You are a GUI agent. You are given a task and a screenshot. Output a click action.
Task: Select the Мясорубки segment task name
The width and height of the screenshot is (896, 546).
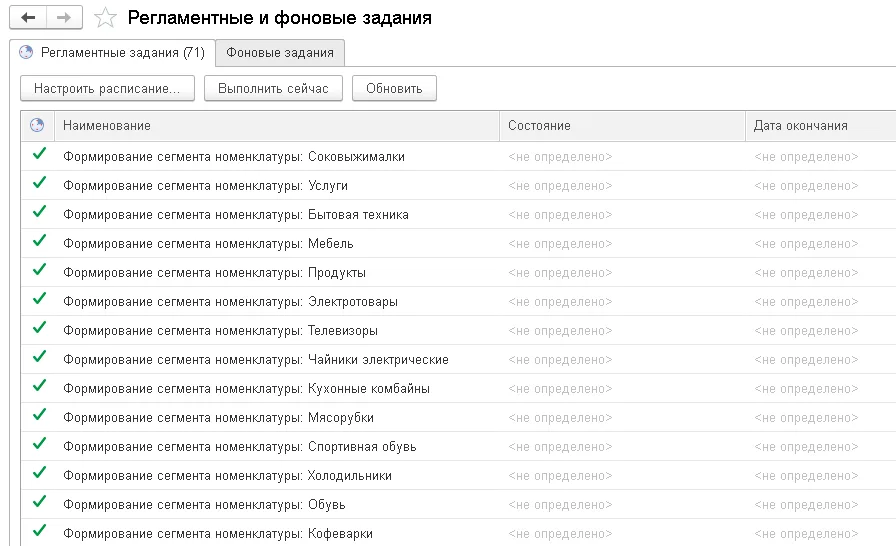coord(218,418)
